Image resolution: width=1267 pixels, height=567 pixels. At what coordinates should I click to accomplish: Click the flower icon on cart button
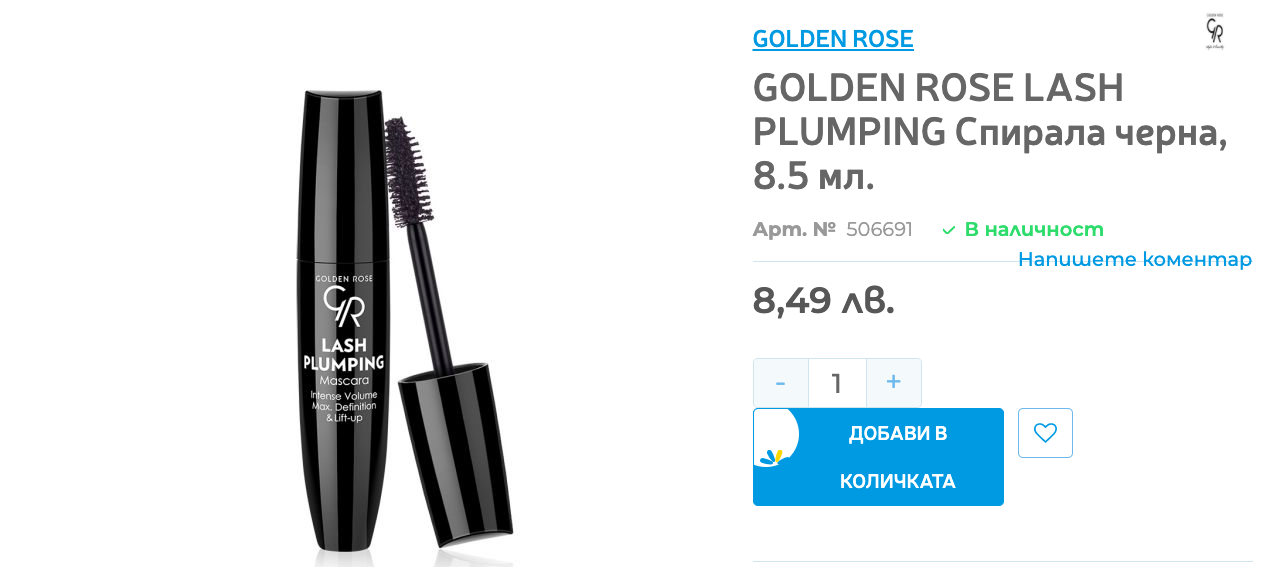pos(771,457)
